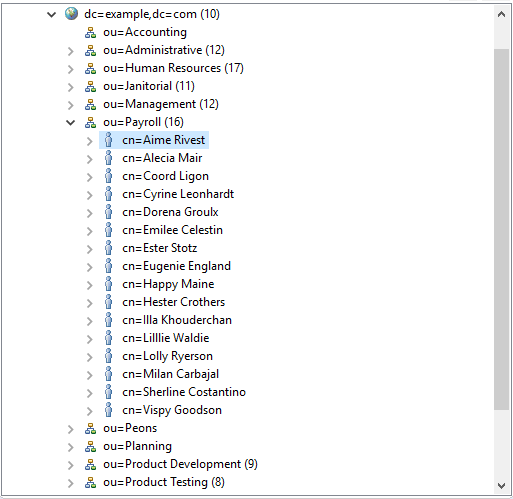Click the person icon for cn=Ester Stotz
The height and width of the screenshot is (499, 513).
tap(109, 248)
